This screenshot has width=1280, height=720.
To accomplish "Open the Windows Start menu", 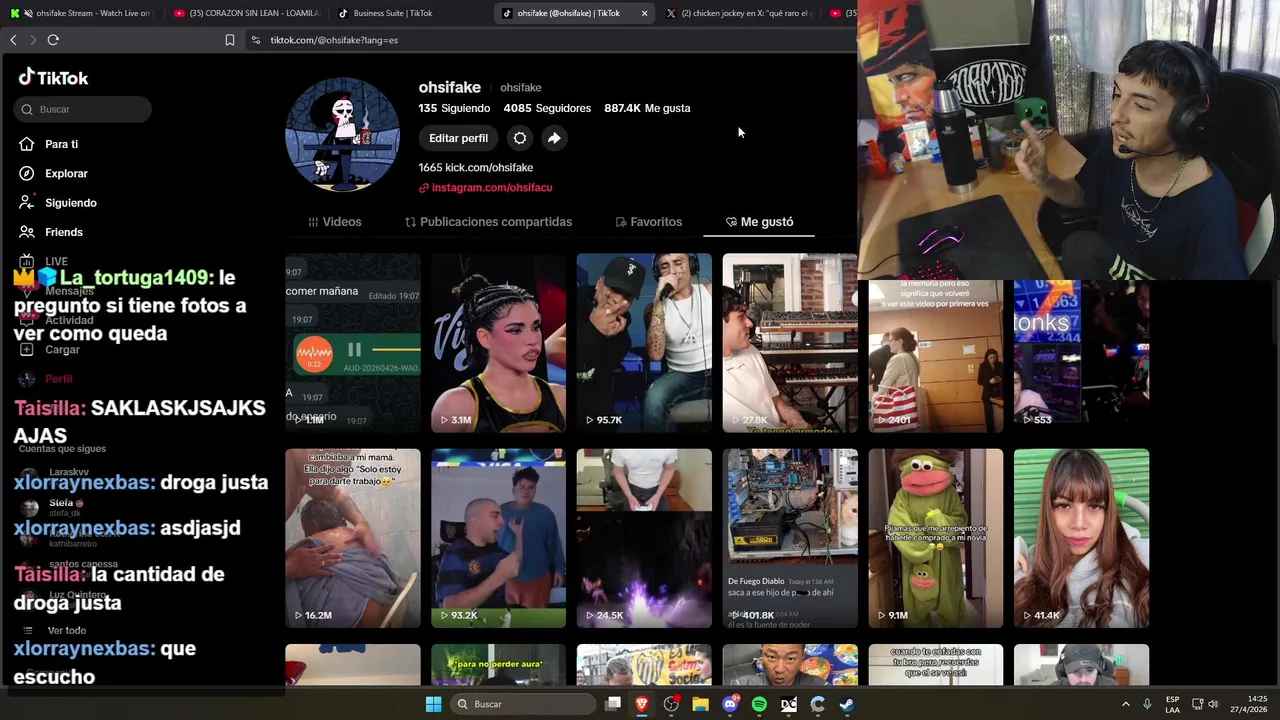I will [433, 704].
